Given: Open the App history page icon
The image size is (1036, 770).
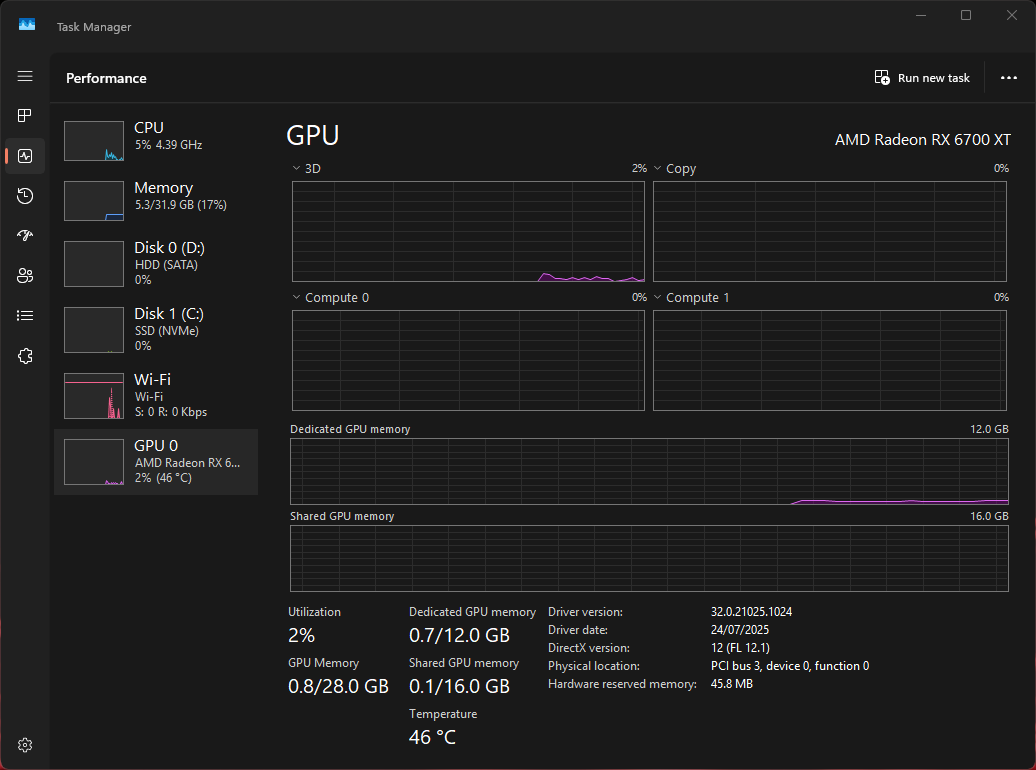Looking at the screenshot, I should pyautogui.click(x=25, y=196).
